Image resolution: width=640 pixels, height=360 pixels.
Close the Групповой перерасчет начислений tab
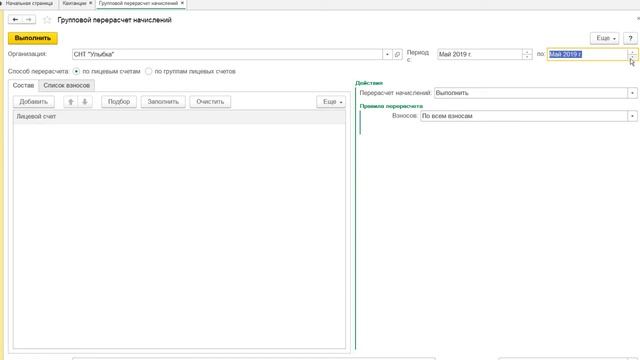click(x=182, y=3)
